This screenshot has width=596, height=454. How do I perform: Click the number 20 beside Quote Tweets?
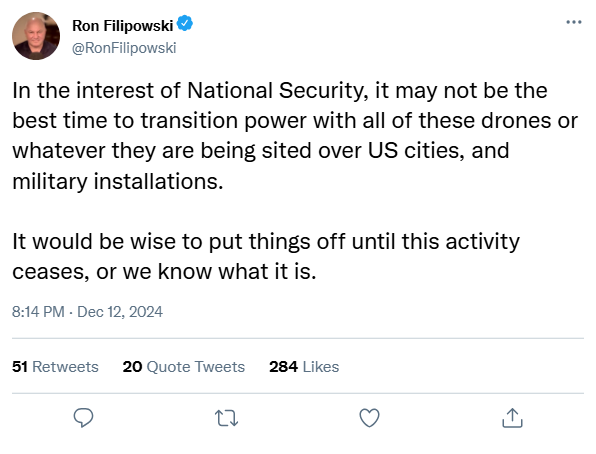pyautogui.click(x=132, y=367)
